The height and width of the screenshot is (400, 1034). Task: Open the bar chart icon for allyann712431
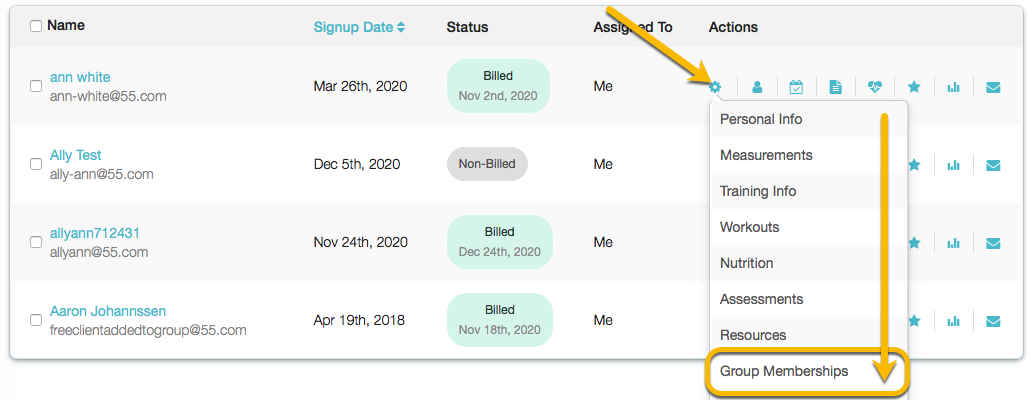tap(953, 243)
